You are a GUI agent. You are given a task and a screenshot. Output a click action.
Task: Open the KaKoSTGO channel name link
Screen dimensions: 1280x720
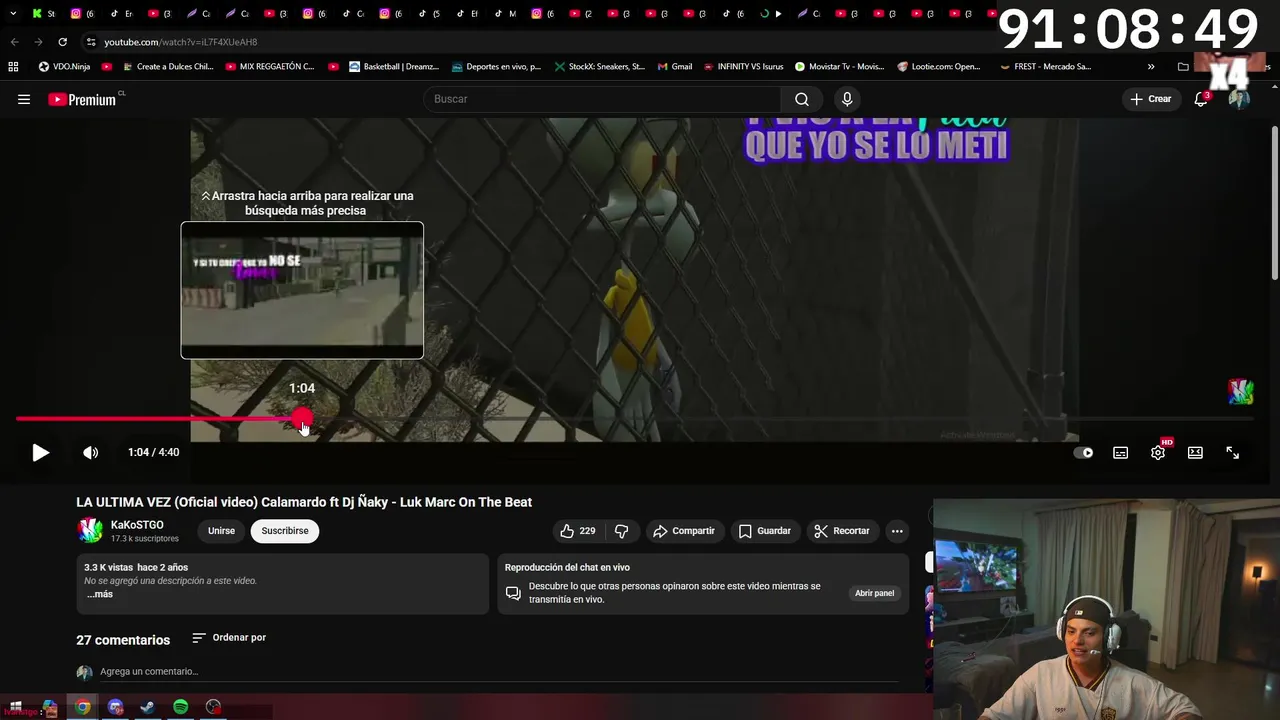137,525
